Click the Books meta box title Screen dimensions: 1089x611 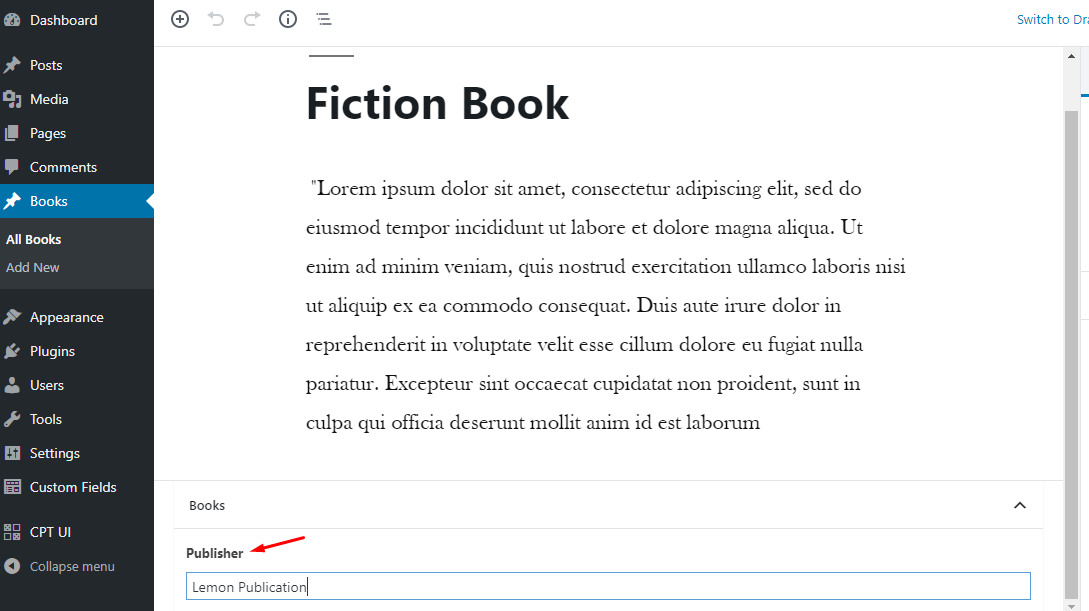[x=207, y=505]
